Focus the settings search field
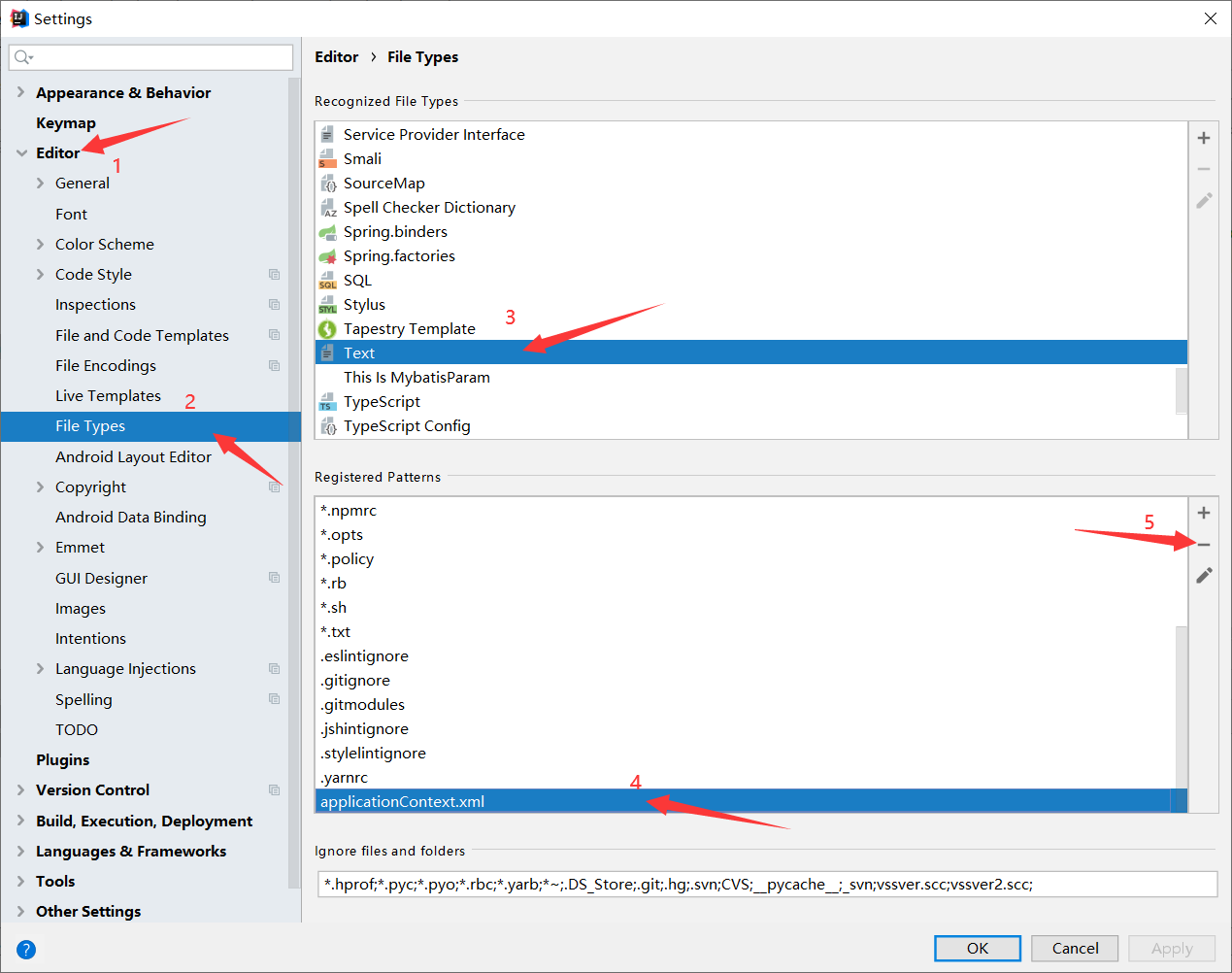 [x=150, y=57]
